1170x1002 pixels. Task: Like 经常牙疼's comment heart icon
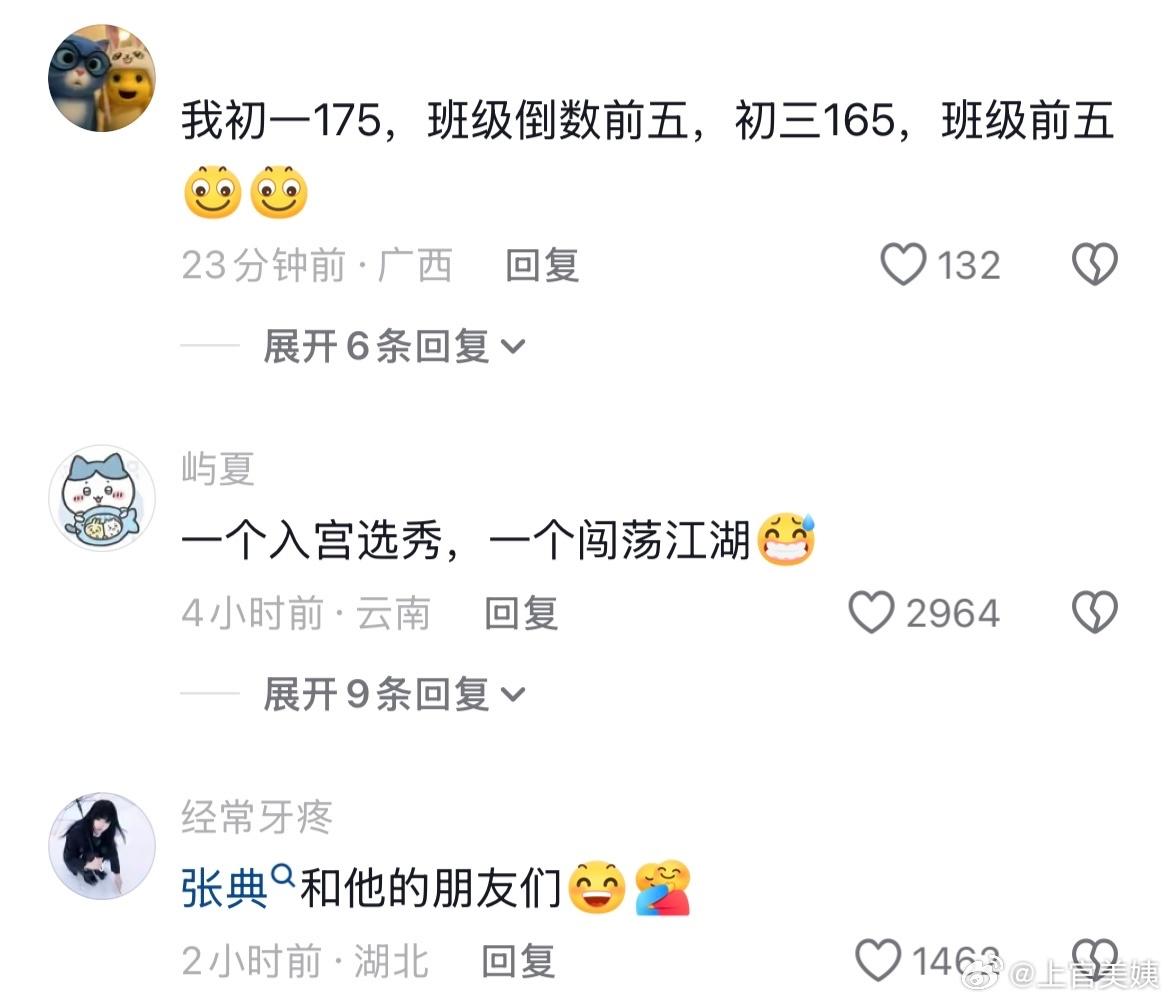coord(878,960)
